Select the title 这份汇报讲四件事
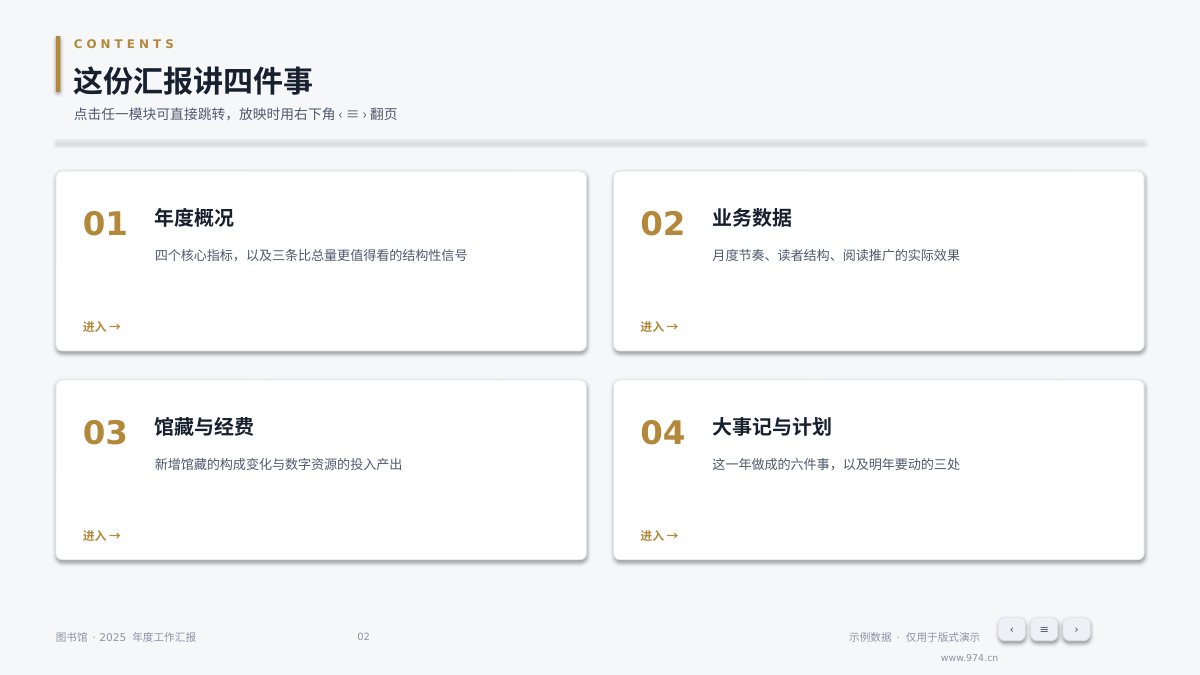Screen dimensions: 1200x675 (x=193, y=81)
